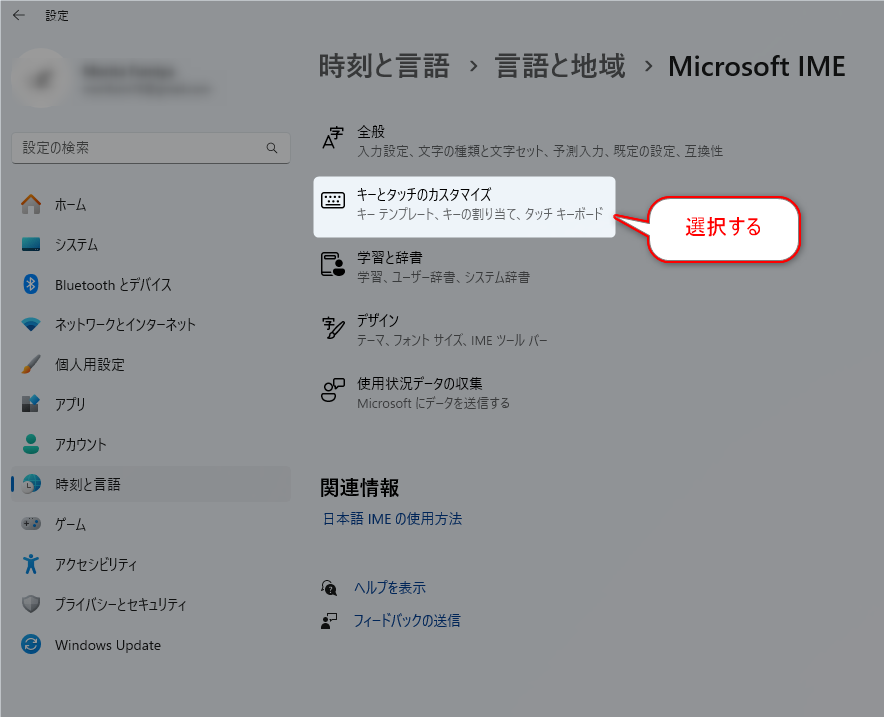Open 日本語 IME の使用方法 link
This screenshot has height=717, width=884.
392,519
